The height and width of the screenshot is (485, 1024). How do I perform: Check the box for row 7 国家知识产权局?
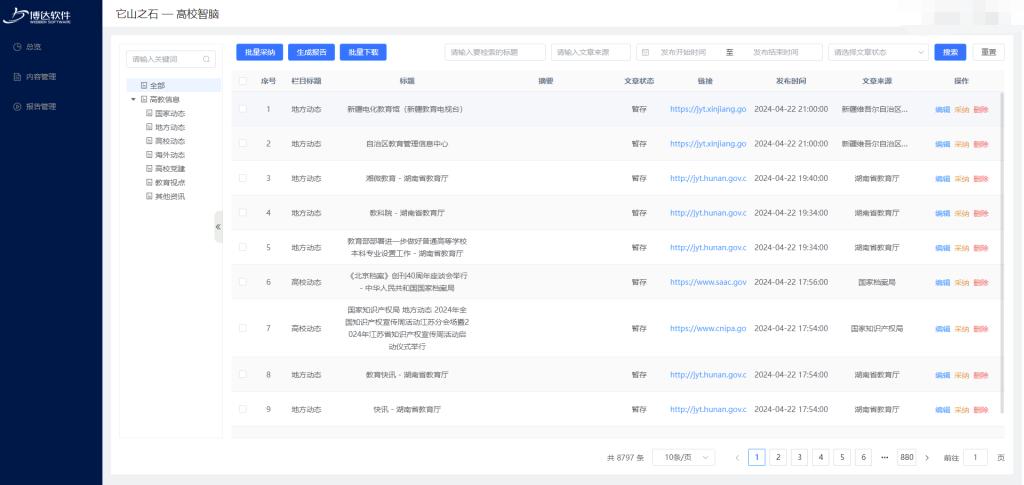(243, 328)
